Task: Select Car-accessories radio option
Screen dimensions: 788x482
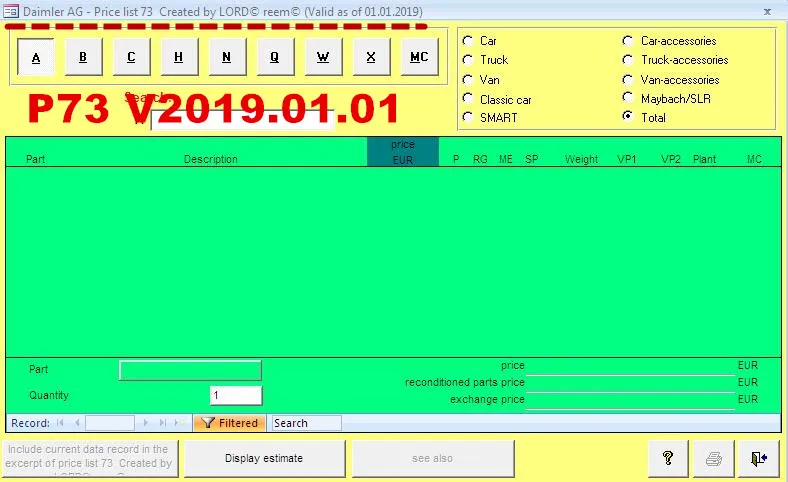Action: pos(628,41)
